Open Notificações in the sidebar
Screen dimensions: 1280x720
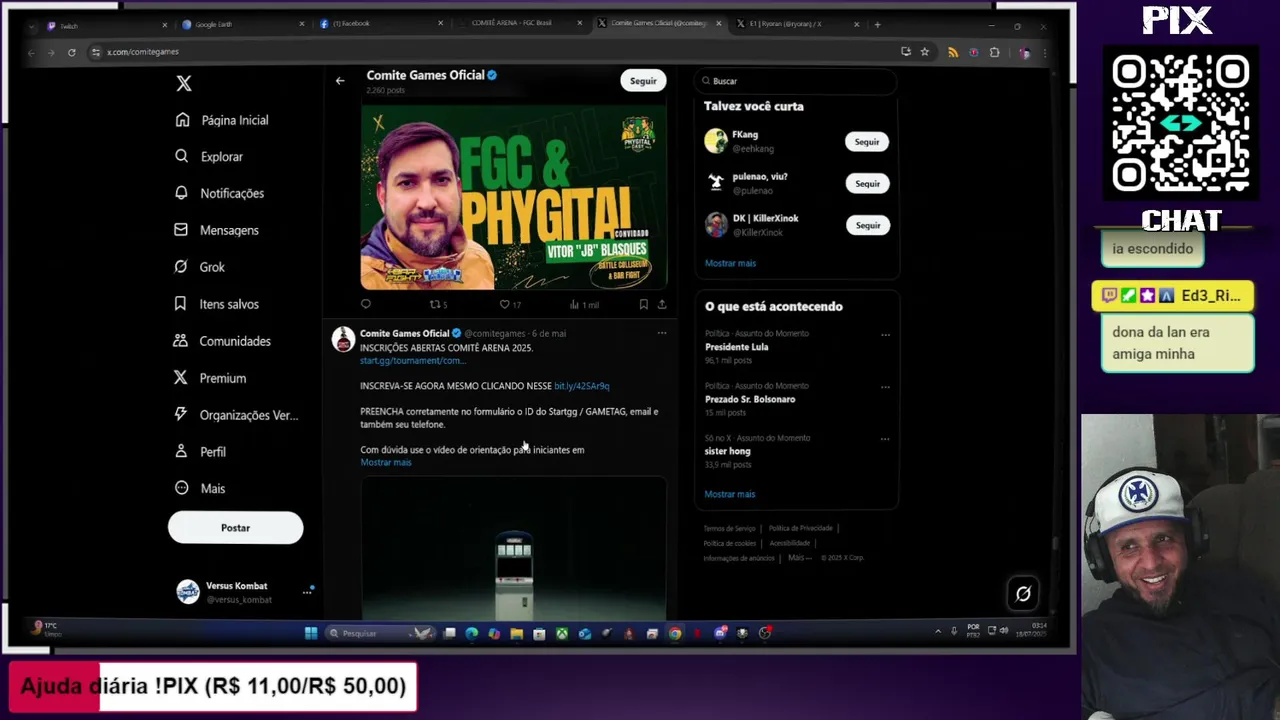[219, 193]
